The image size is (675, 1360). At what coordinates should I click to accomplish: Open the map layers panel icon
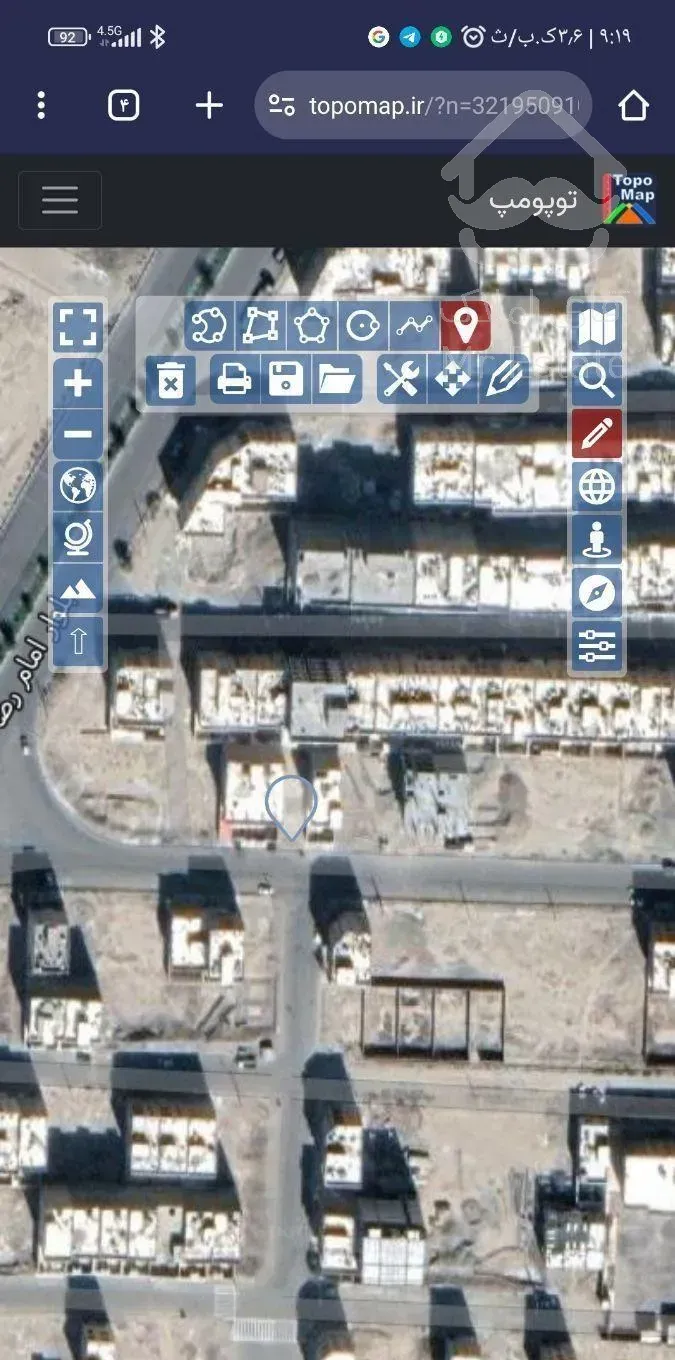click(x=597, y=327)
